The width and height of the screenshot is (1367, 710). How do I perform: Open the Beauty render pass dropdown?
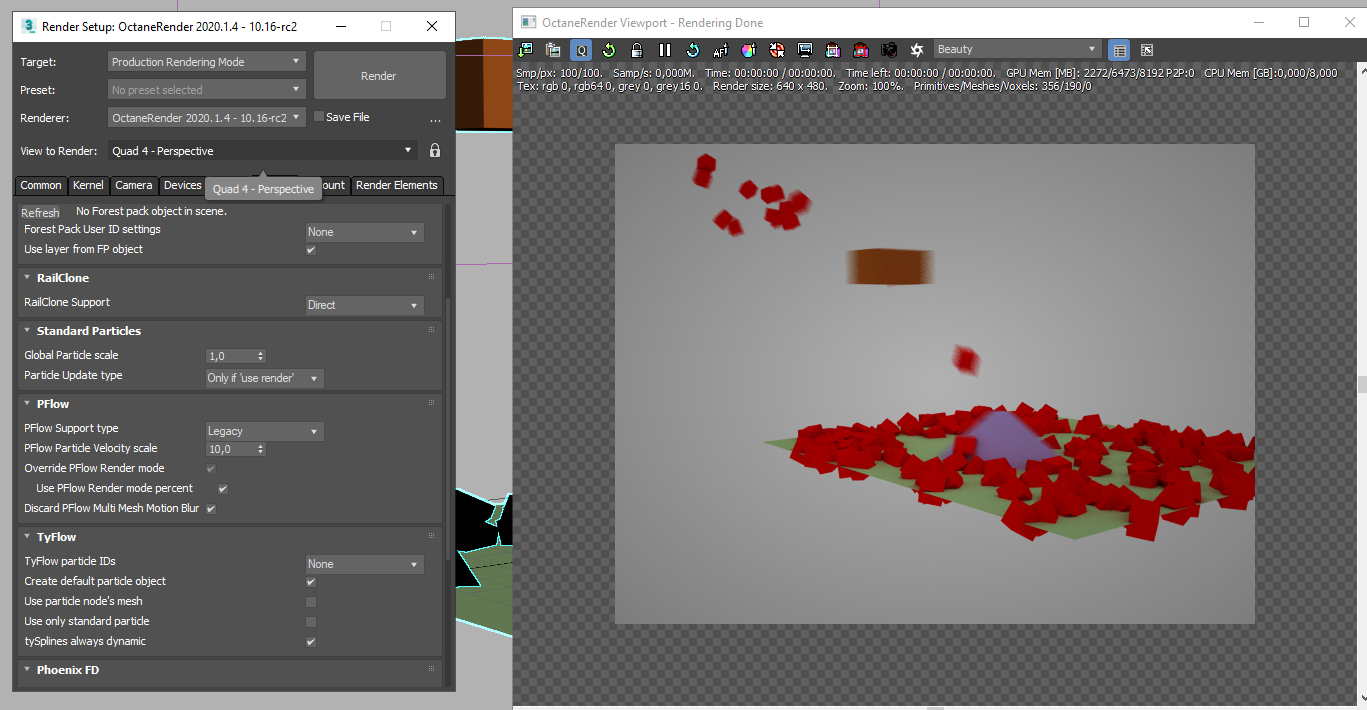pyautogui.click(x=1018, y=49)
